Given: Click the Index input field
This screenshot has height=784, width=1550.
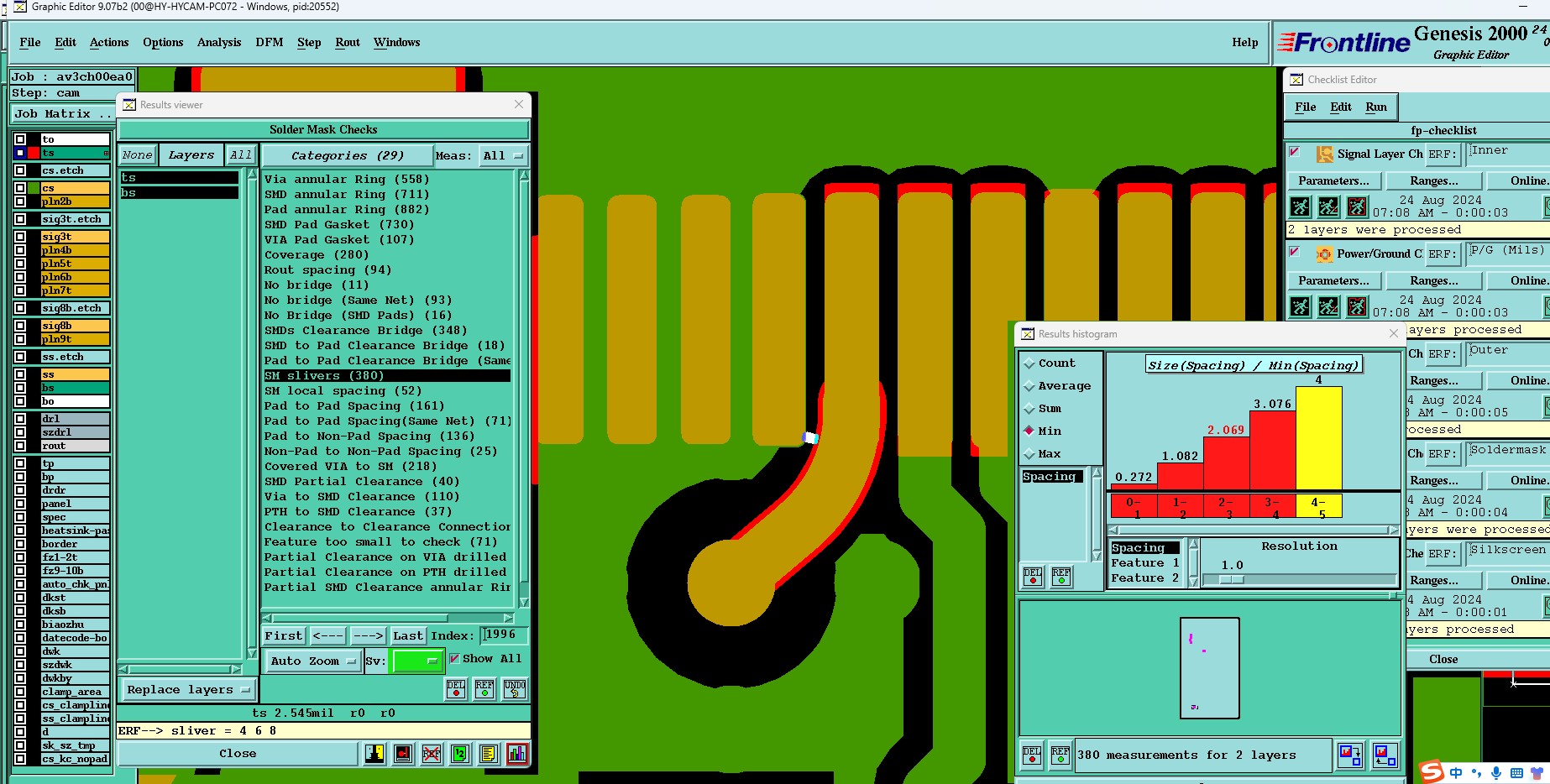Looking at the screenshot, I should click(505, 635).
